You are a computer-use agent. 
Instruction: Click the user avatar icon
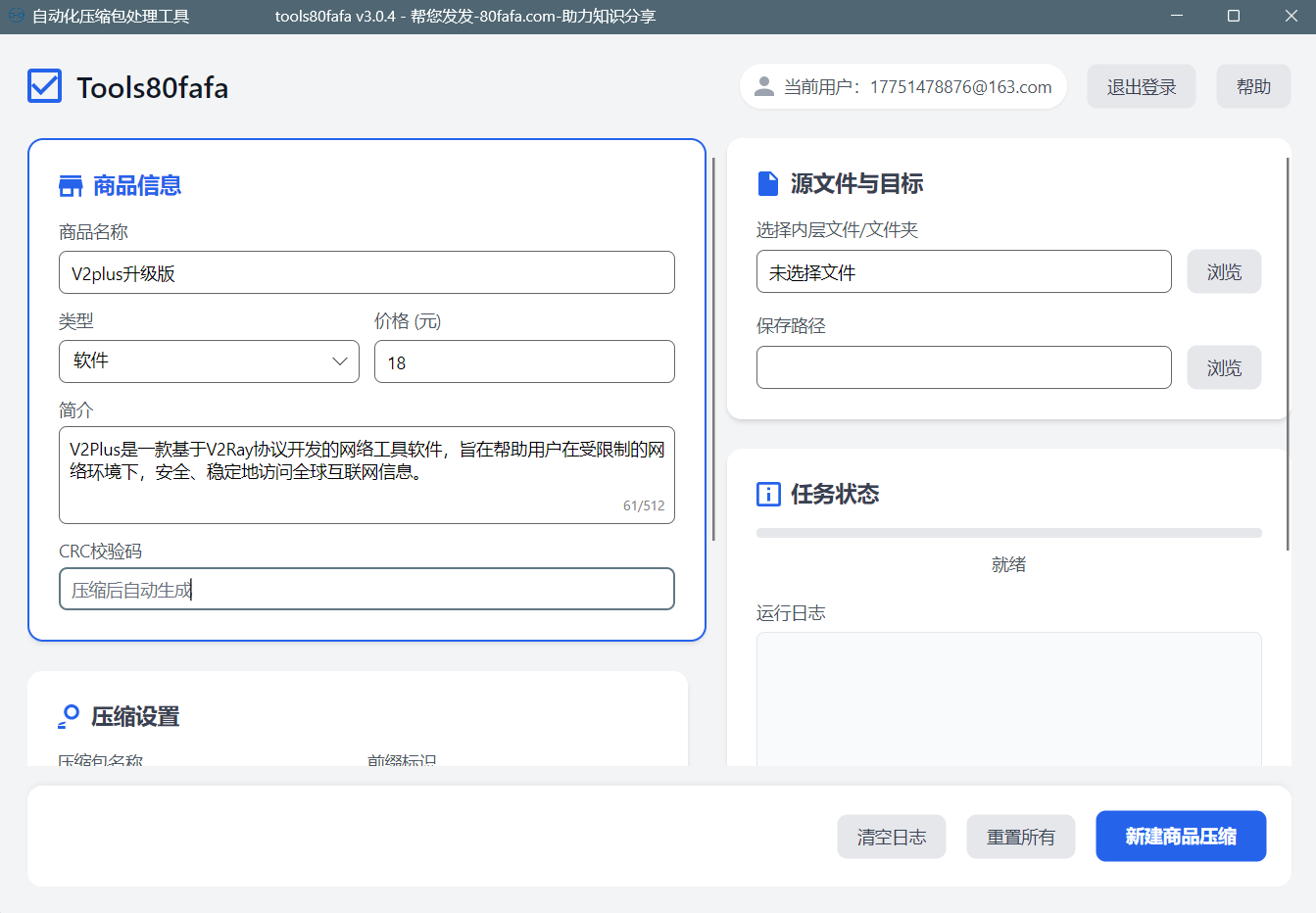point(764,87)
